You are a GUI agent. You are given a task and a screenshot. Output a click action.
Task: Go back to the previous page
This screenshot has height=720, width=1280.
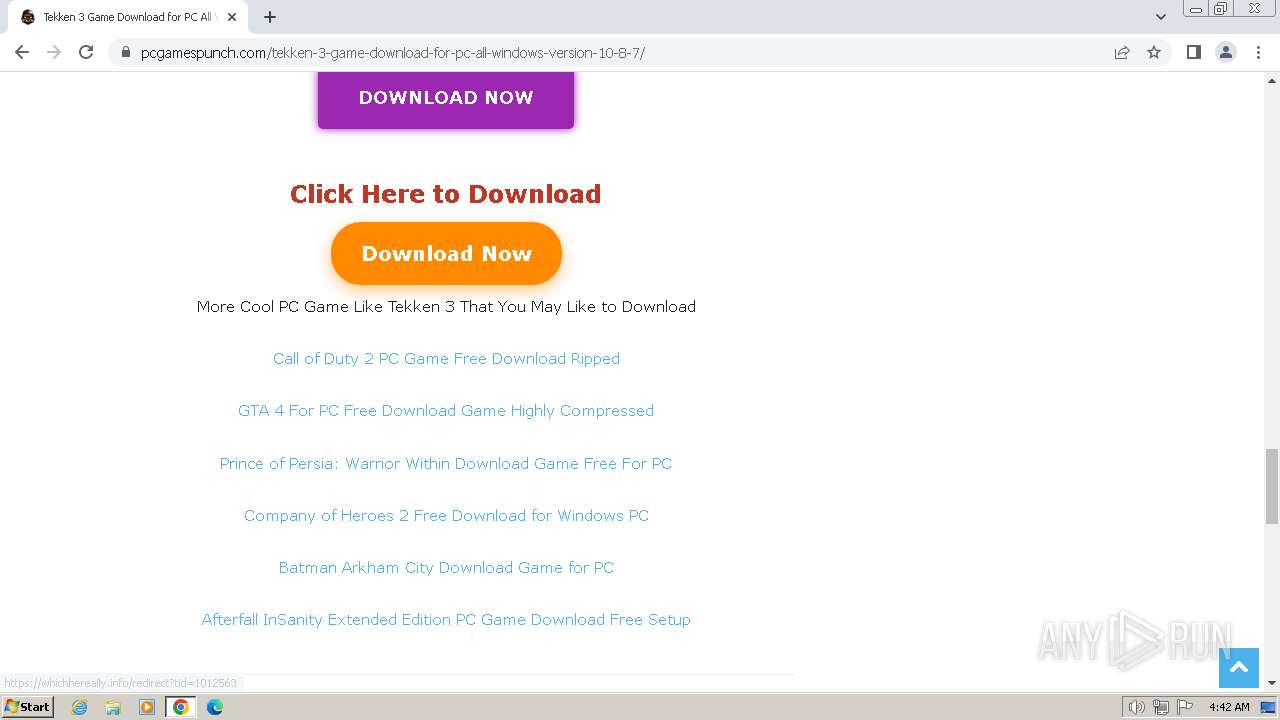coord(22,52)
